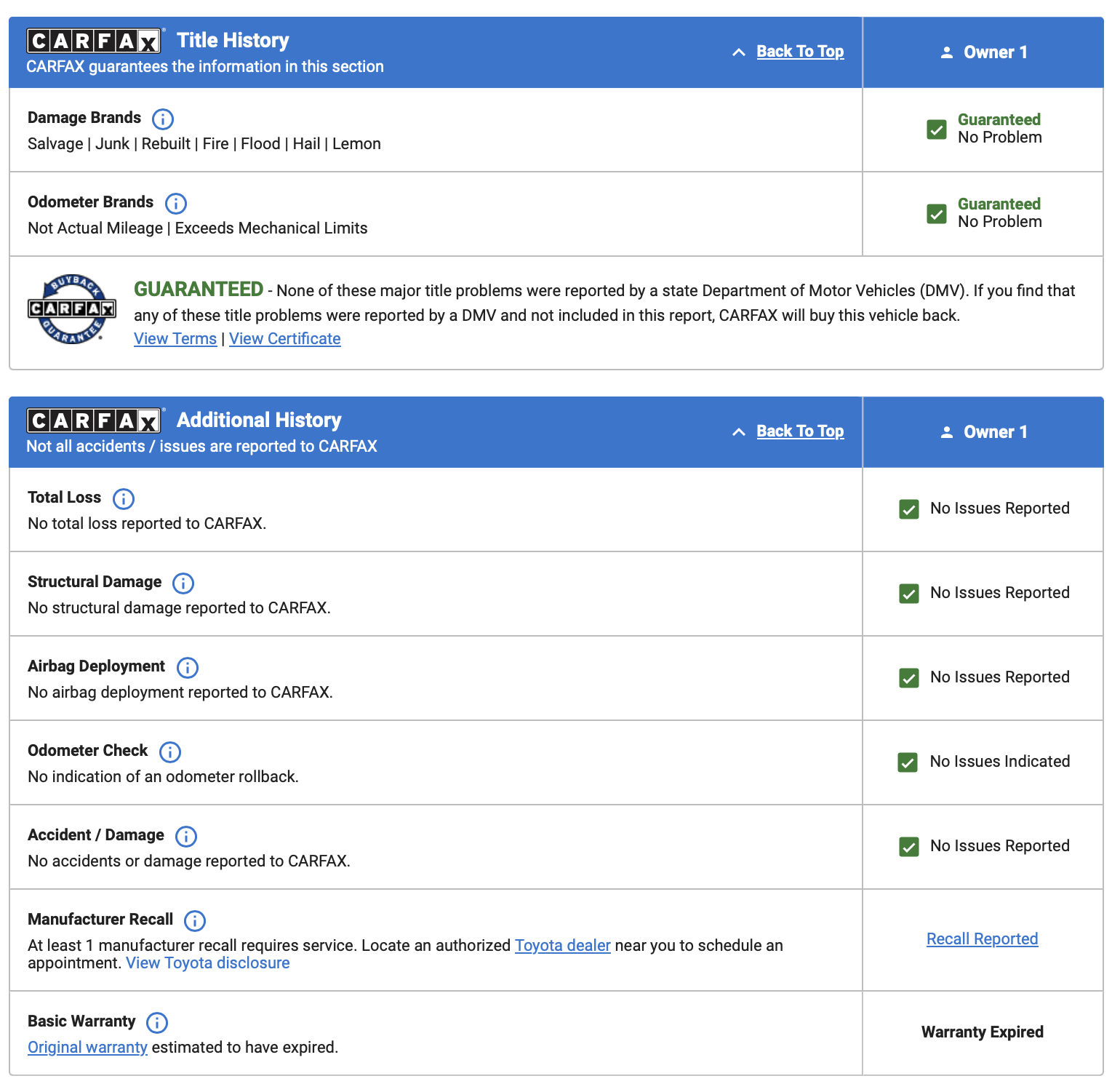Image resolution: width=1120 pixels, height=1084 pixels.
Task: Click the Additional History heading
Action: click(259, 421)
